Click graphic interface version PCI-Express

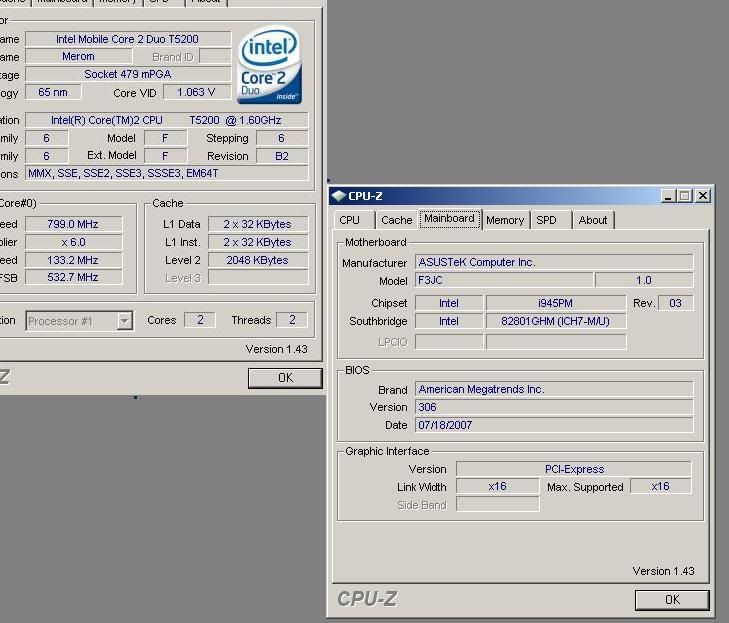574,469
